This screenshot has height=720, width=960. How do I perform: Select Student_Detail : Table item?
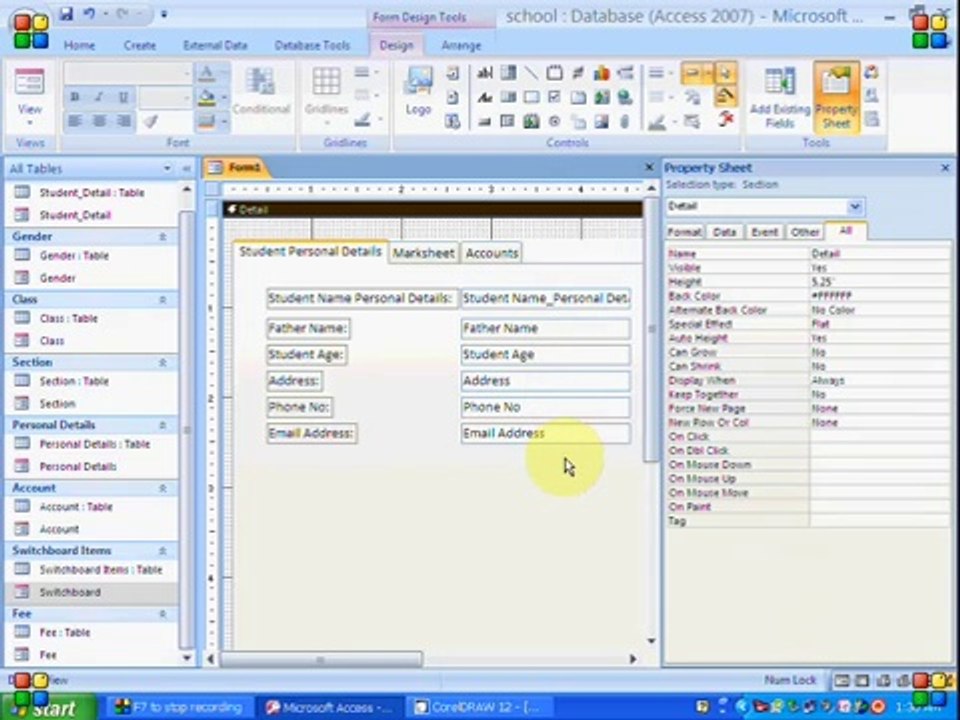(92, 192)
